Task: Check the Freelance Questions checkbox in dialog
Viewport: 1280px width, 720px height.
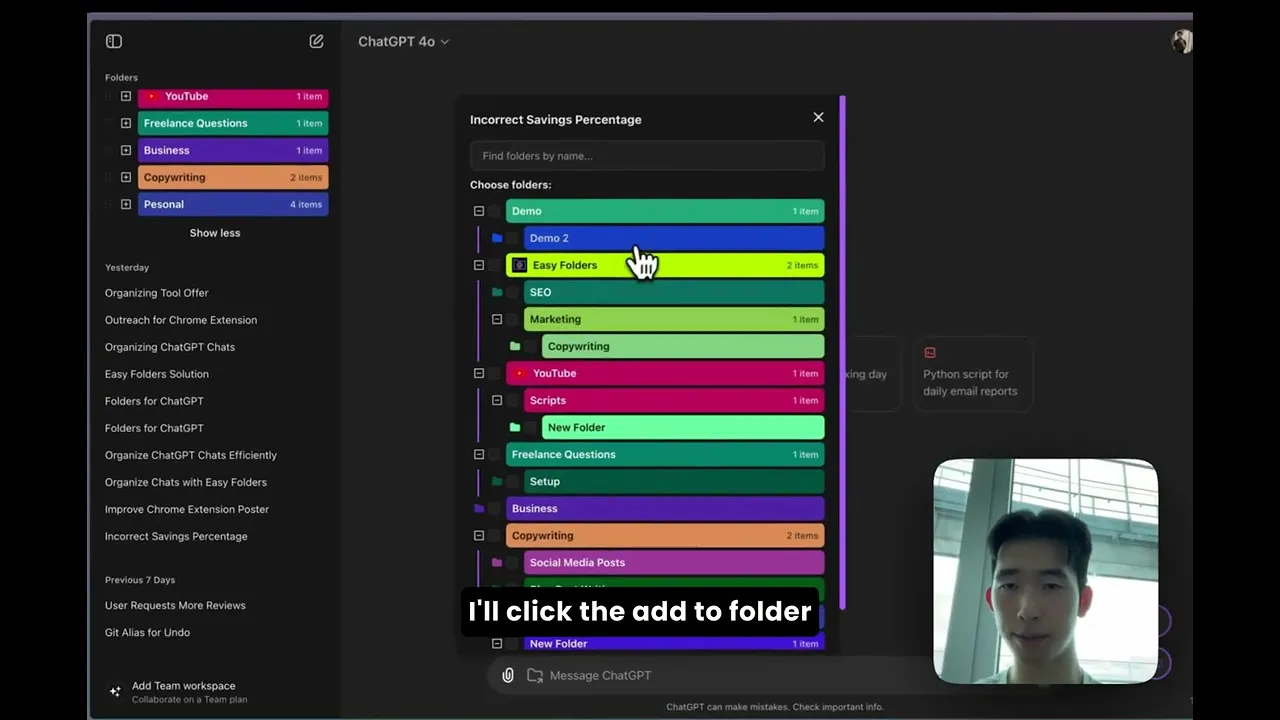Action: click(495, 454)
